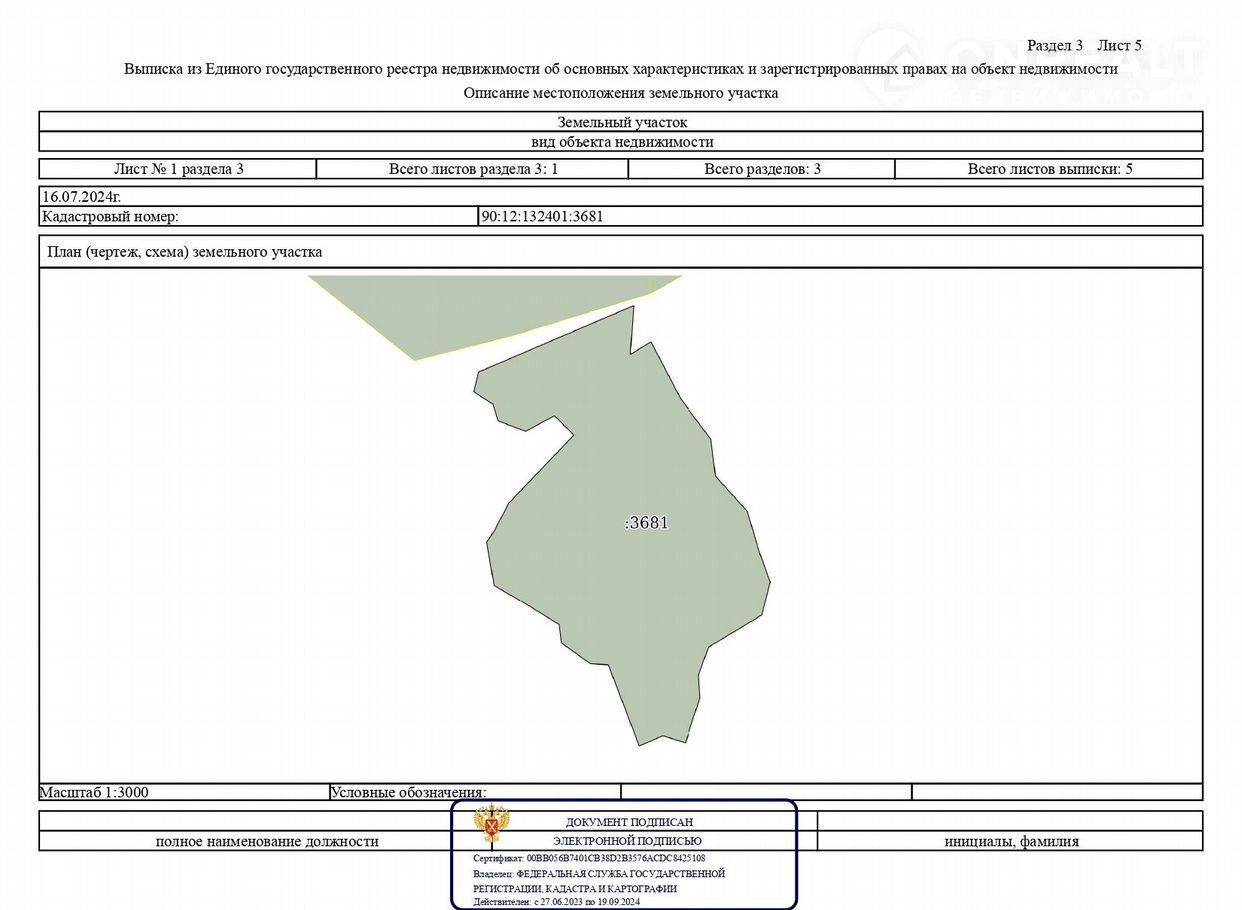
Task: Click the faint watermark logo at top right
Action: coord(1030,67)
